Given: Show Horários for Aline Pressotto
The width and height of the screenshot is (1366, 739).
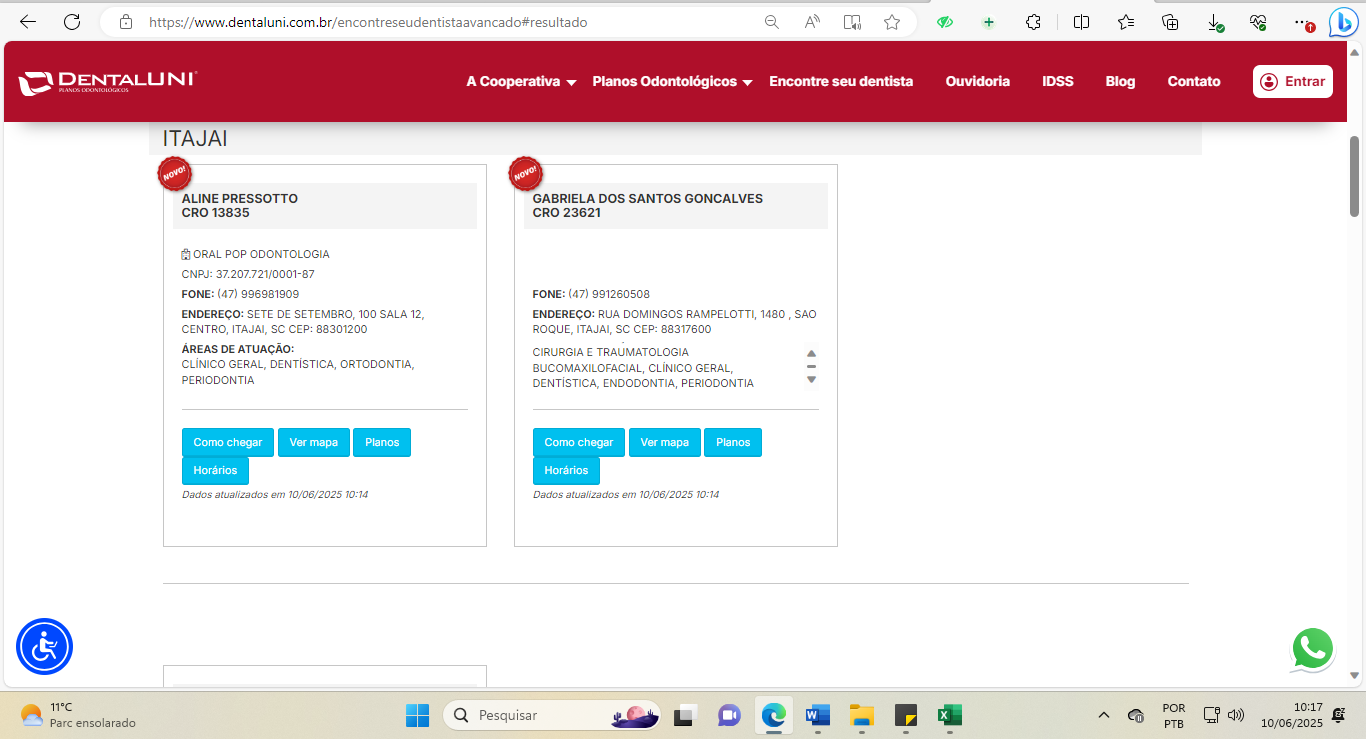Looking at the screenshot, I should (215, 470).
